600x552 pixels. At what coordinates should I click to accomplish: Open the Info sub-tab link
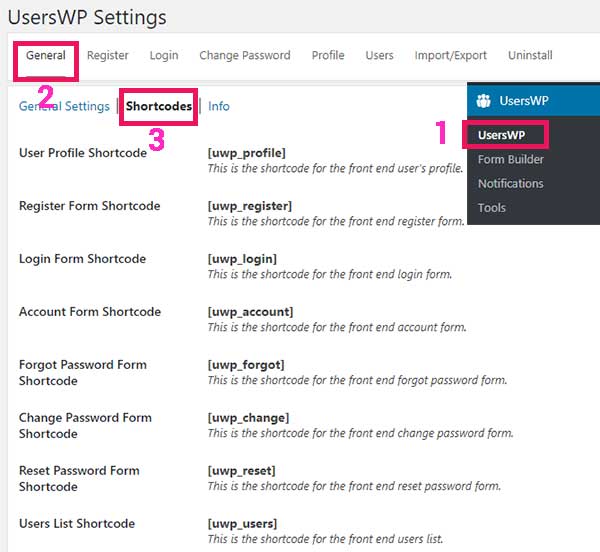click(x=219, y=106)
